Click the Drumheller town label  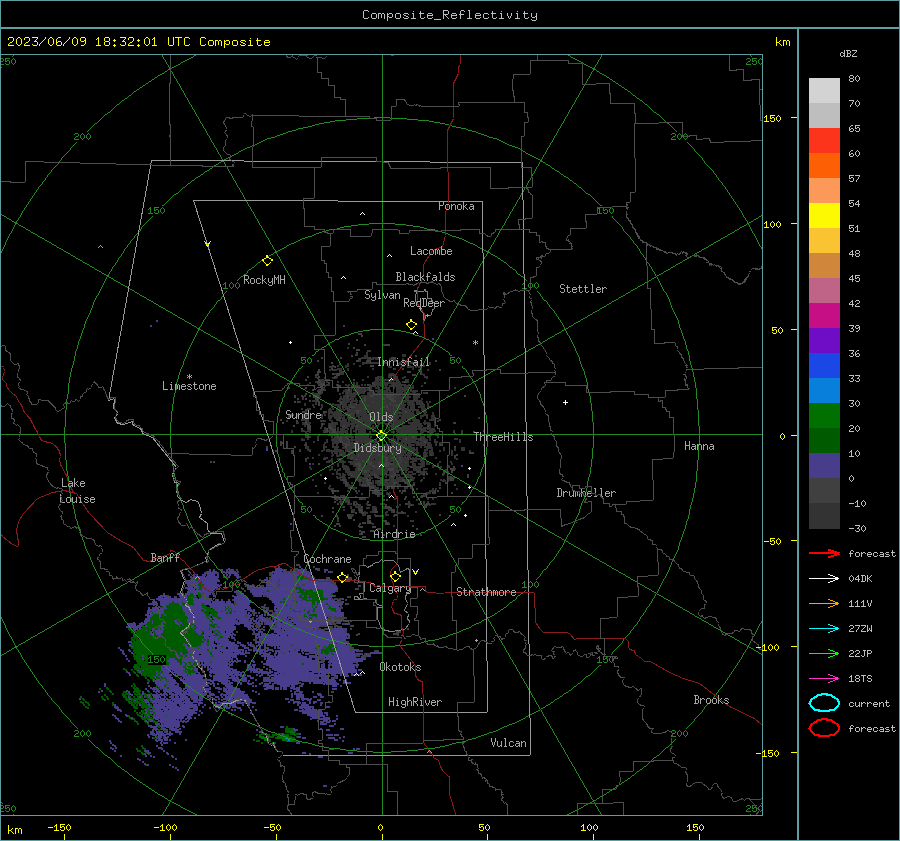pos(586,493)
